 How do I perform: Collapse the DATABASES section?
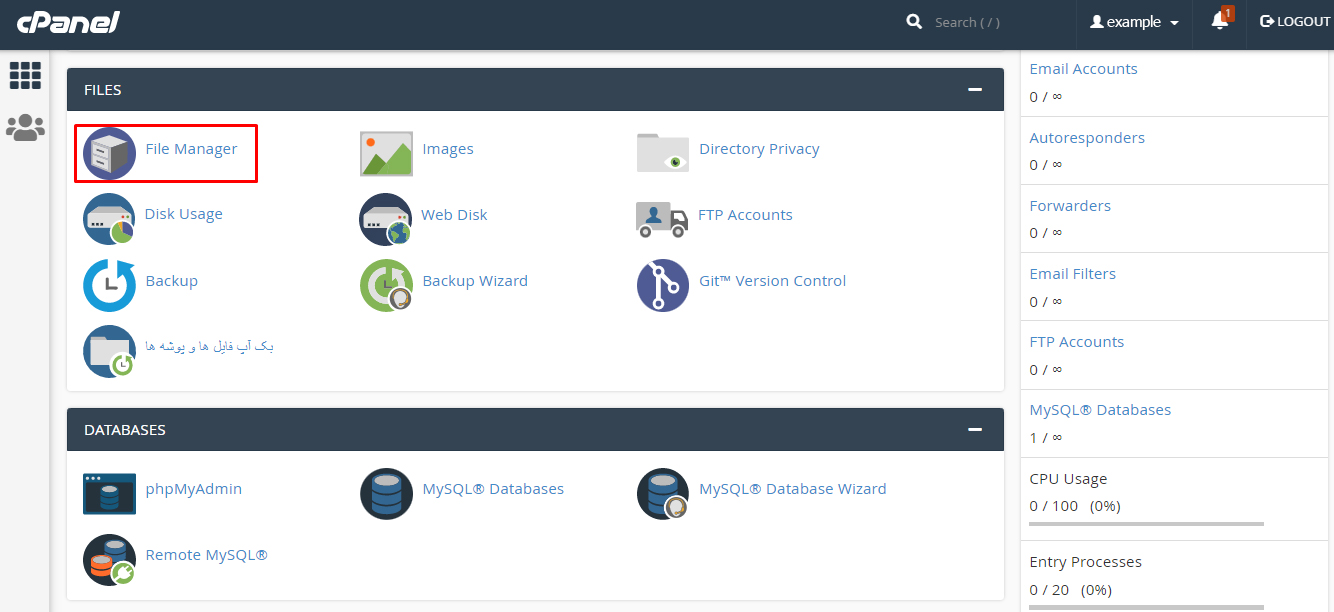pos(975,430)
